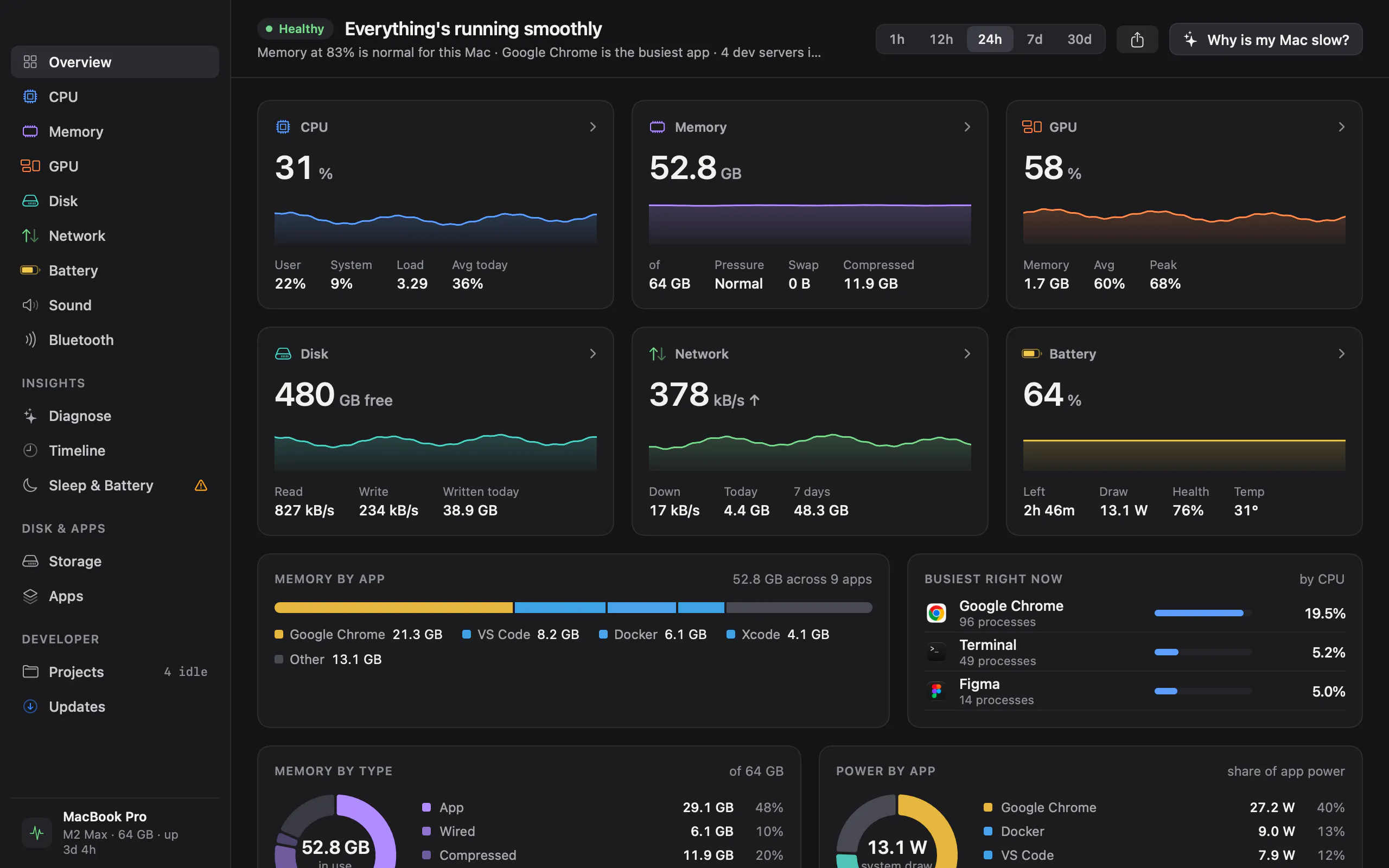Open the Projects folder icon
This screenshot has width=1389, height=868.
tap(30, 671)
